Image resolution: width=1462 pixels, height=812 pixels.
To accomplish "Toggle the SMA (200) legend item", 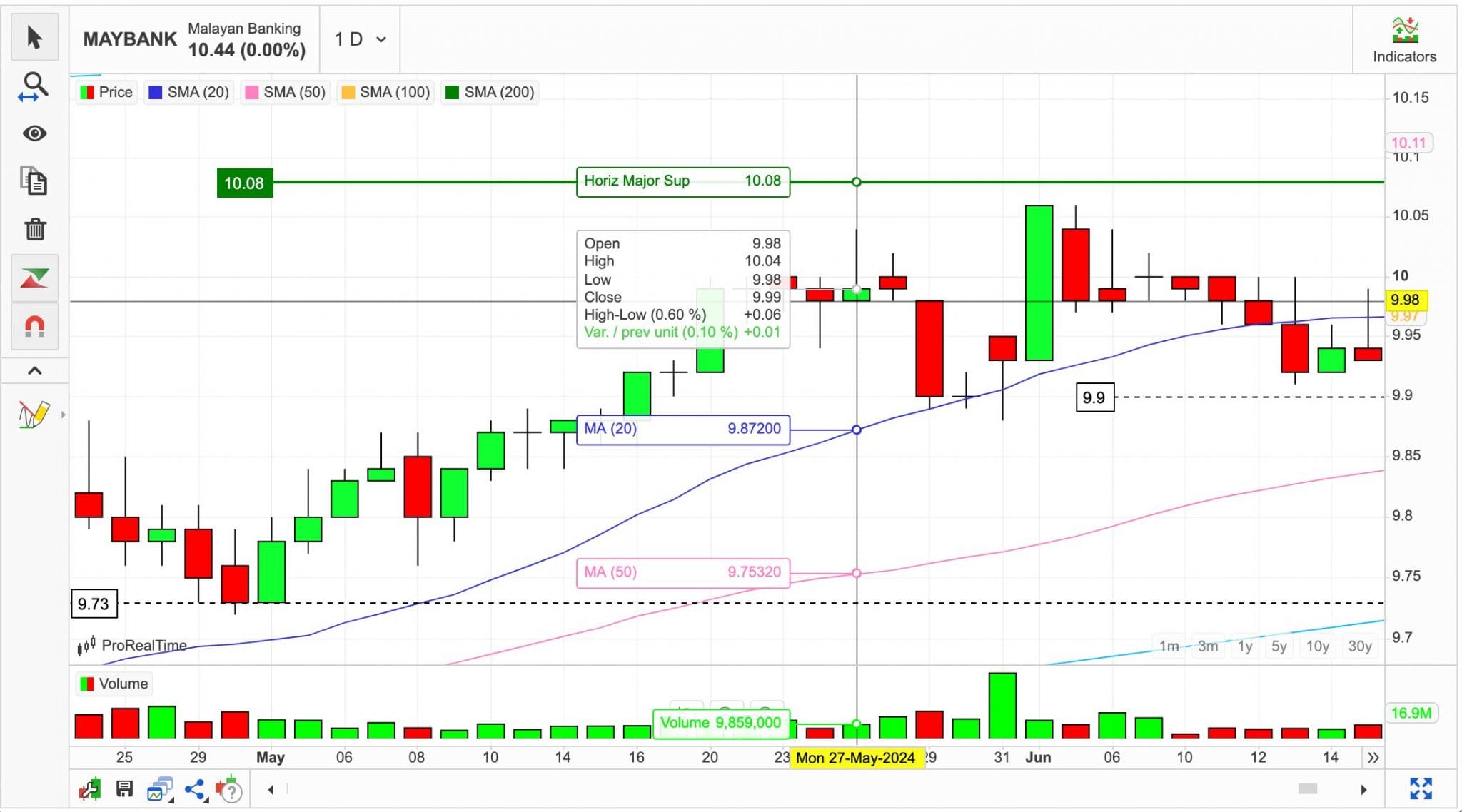I will [489, 92].
